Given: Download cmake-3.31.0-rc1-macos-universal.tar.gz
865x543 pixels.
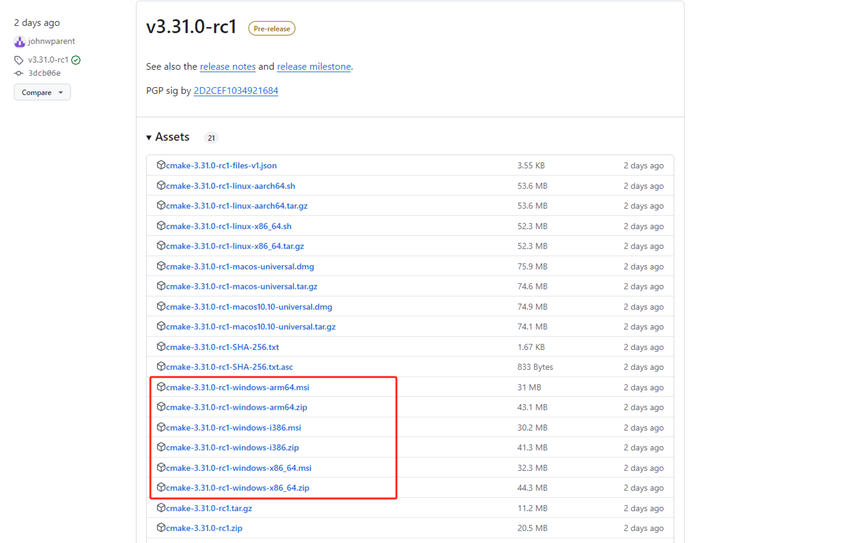Looking at the screenshot, I should click(242, 286).
